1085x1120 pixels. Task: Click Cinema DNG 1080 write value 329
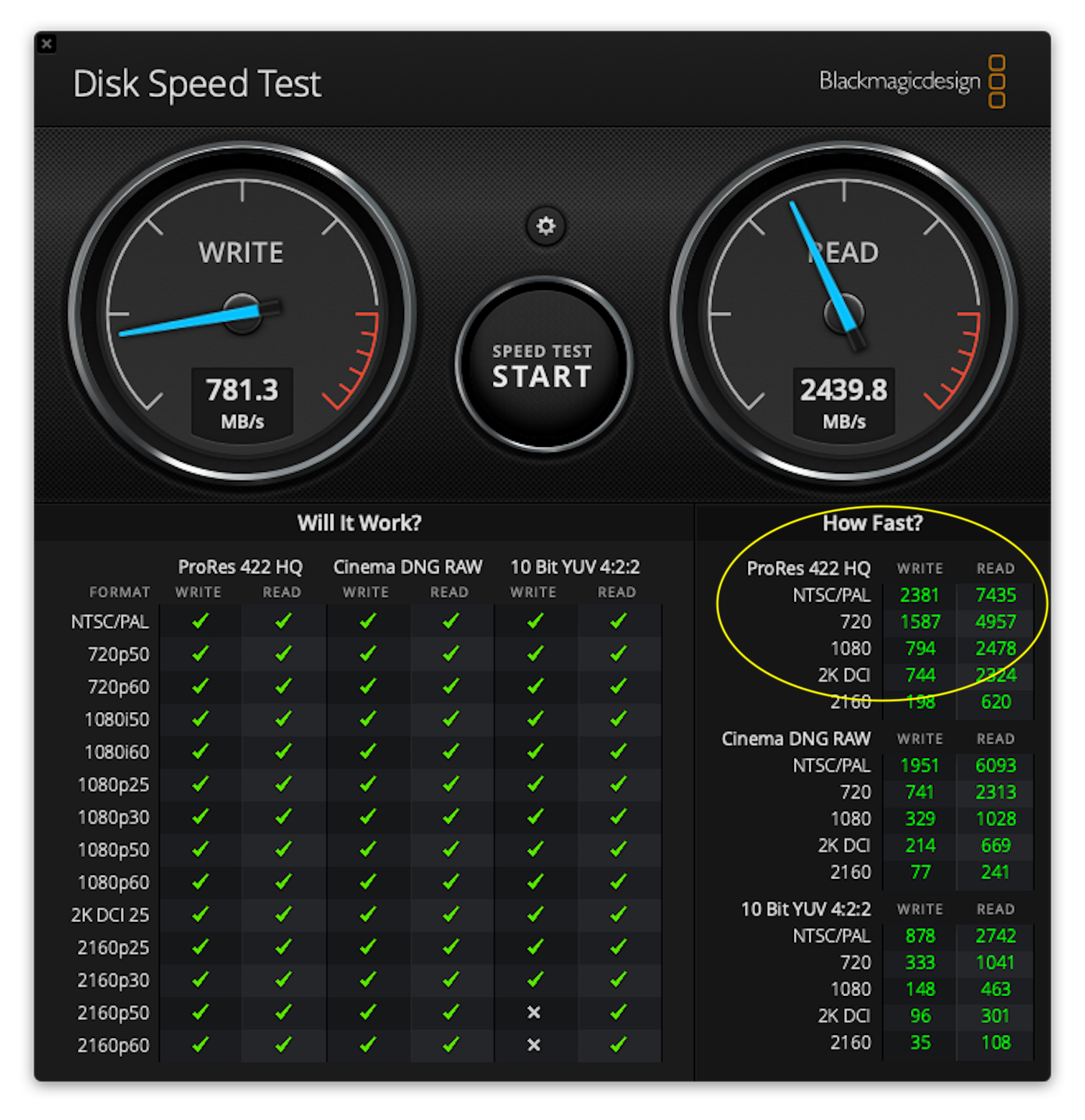tap(920, 818)
